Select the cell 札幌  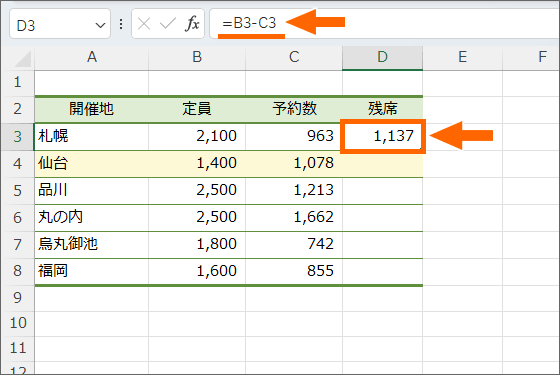[92, 137]
